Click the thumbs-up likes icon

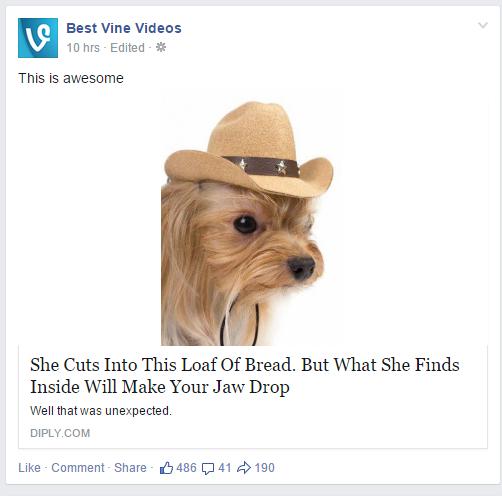point(166,468)
